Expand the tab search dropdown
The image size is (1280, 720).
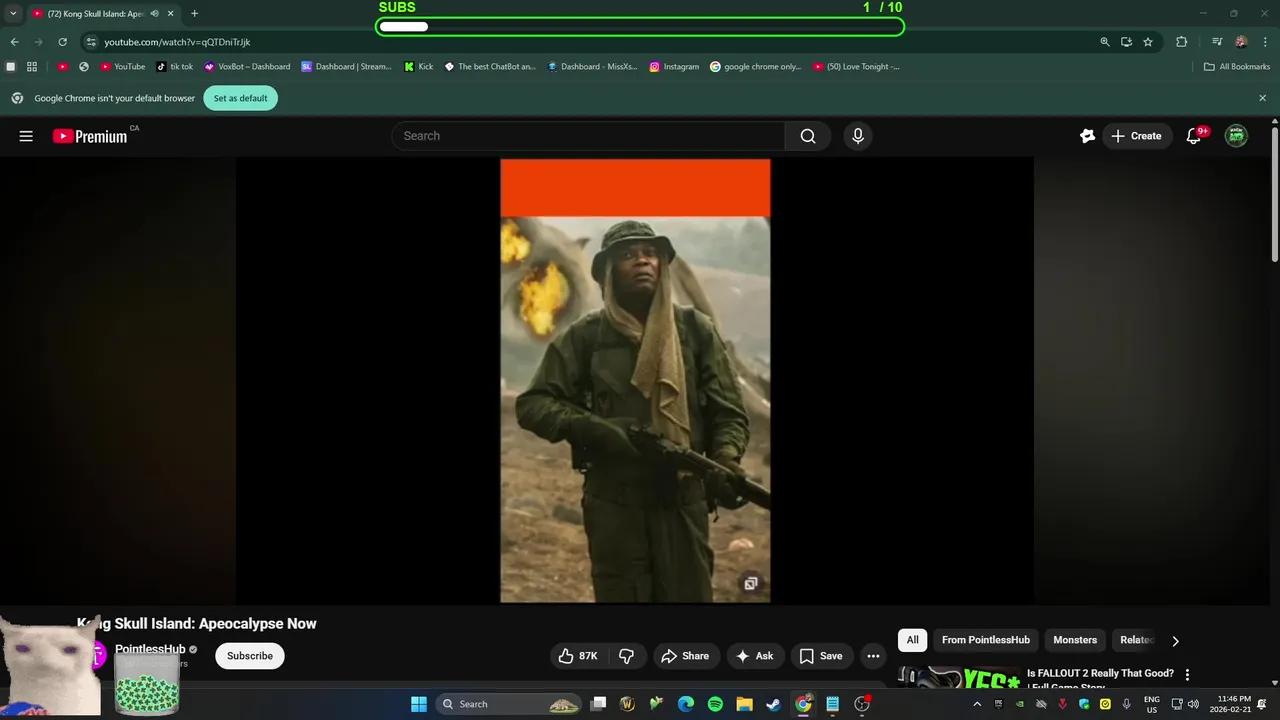[x=13, y=14]
